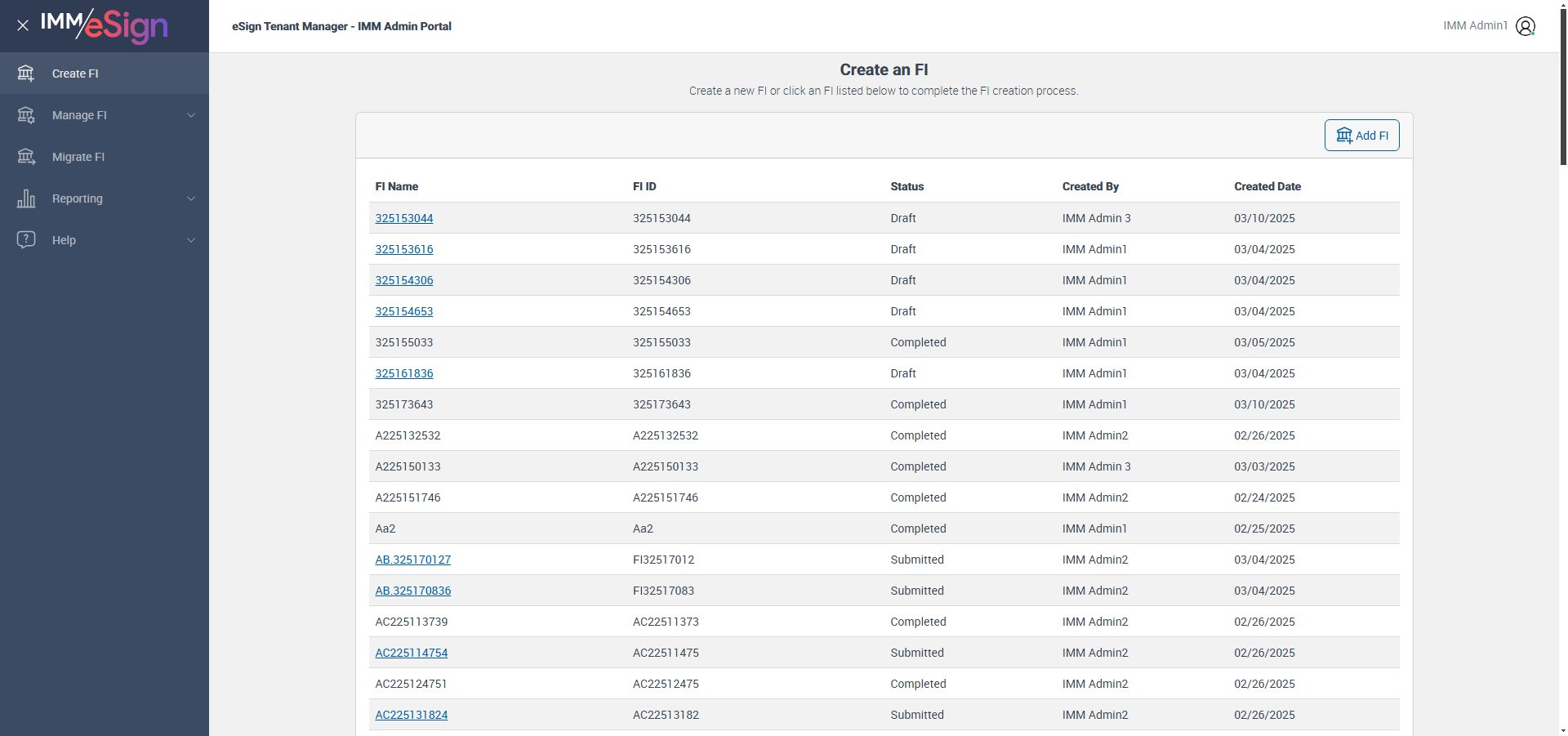Screen dimensions: 1568x736
Task: Open the 325154653 FI link
Action: 404,311
